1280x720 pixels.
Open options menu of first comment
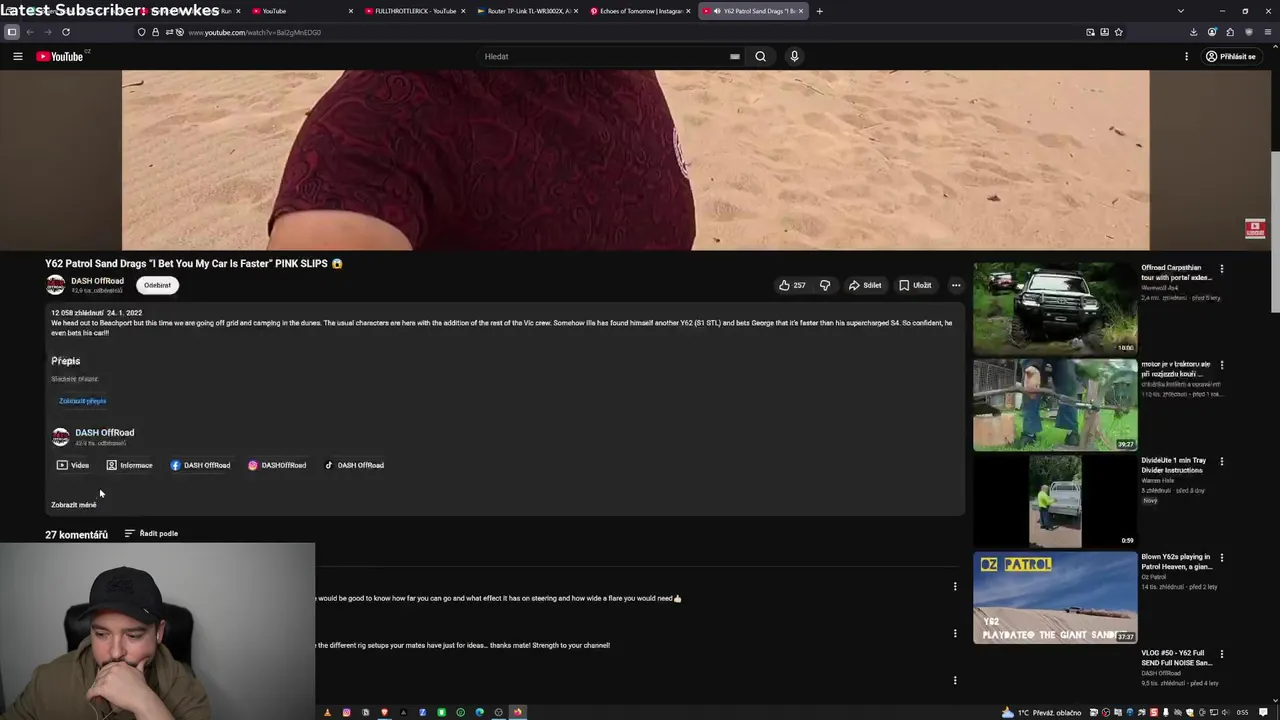click(955, 587)
